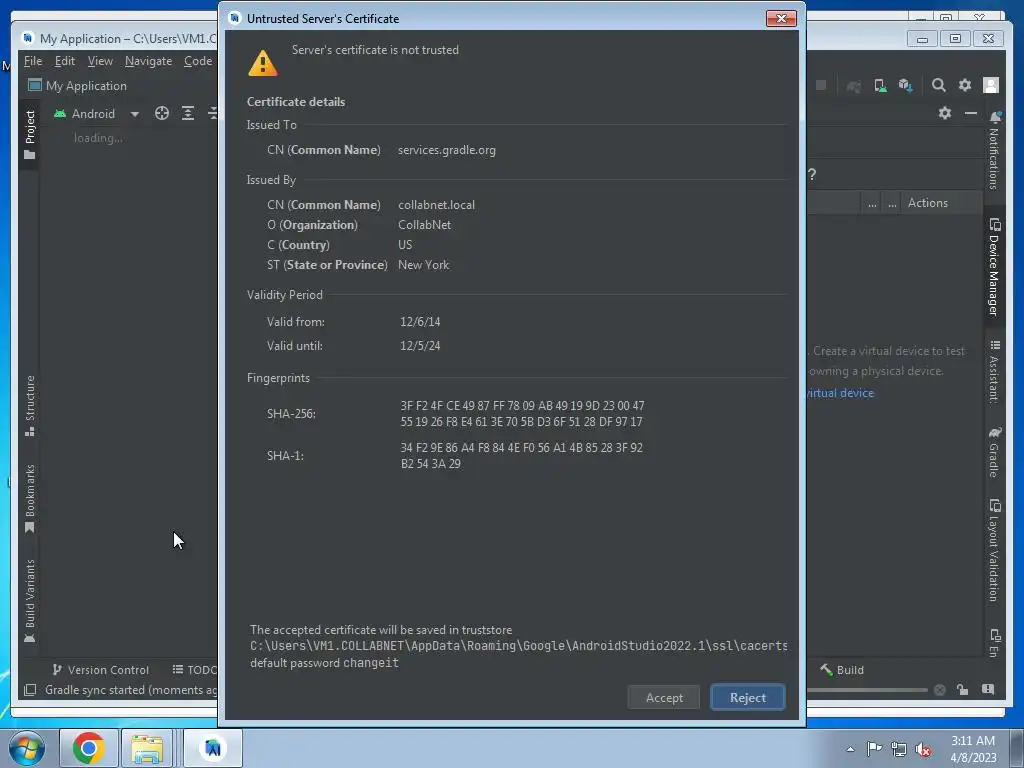Open the File menu in Android Studio

(x=33, y=61)
